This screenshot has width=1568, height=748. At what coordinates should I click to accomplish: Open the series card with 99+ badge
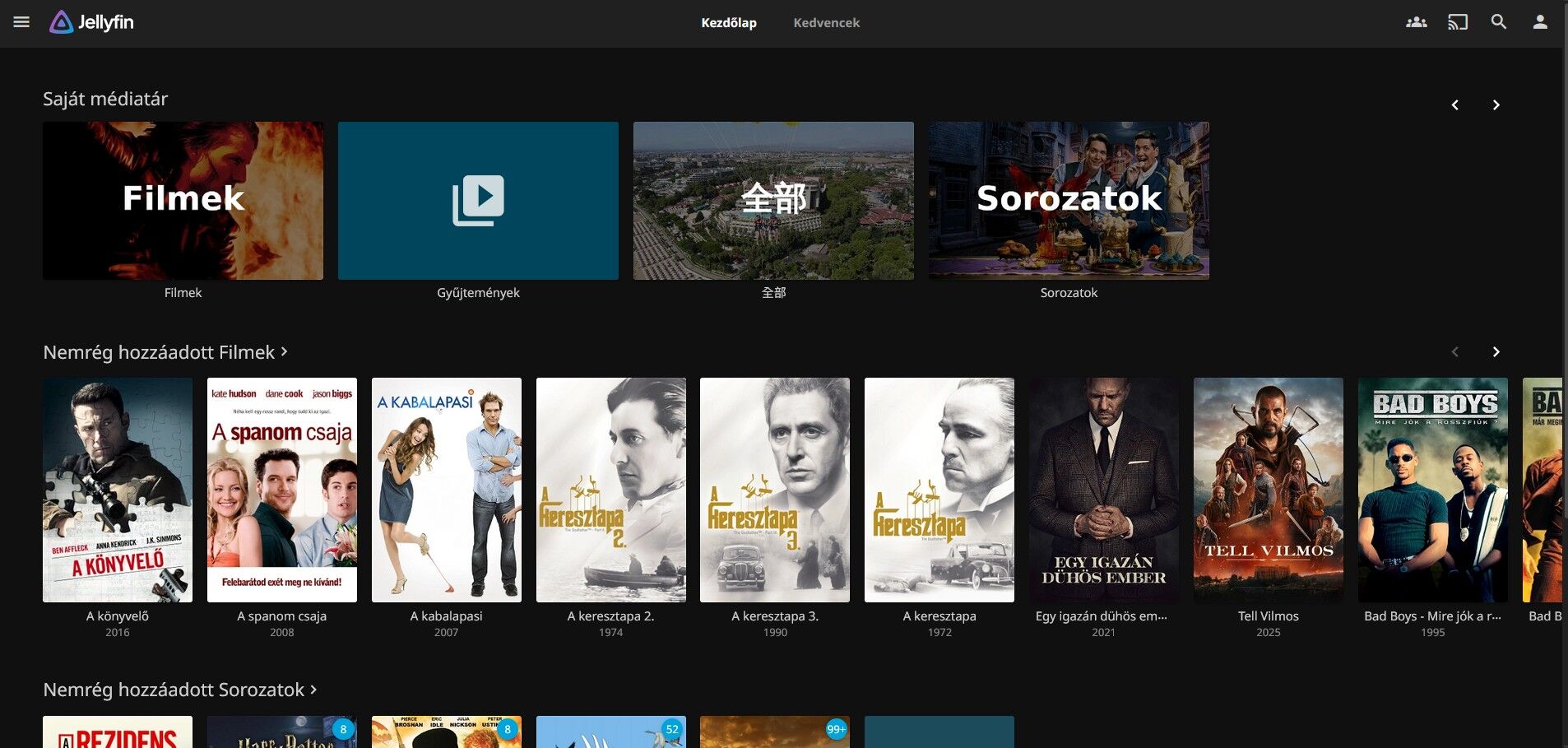775,732
